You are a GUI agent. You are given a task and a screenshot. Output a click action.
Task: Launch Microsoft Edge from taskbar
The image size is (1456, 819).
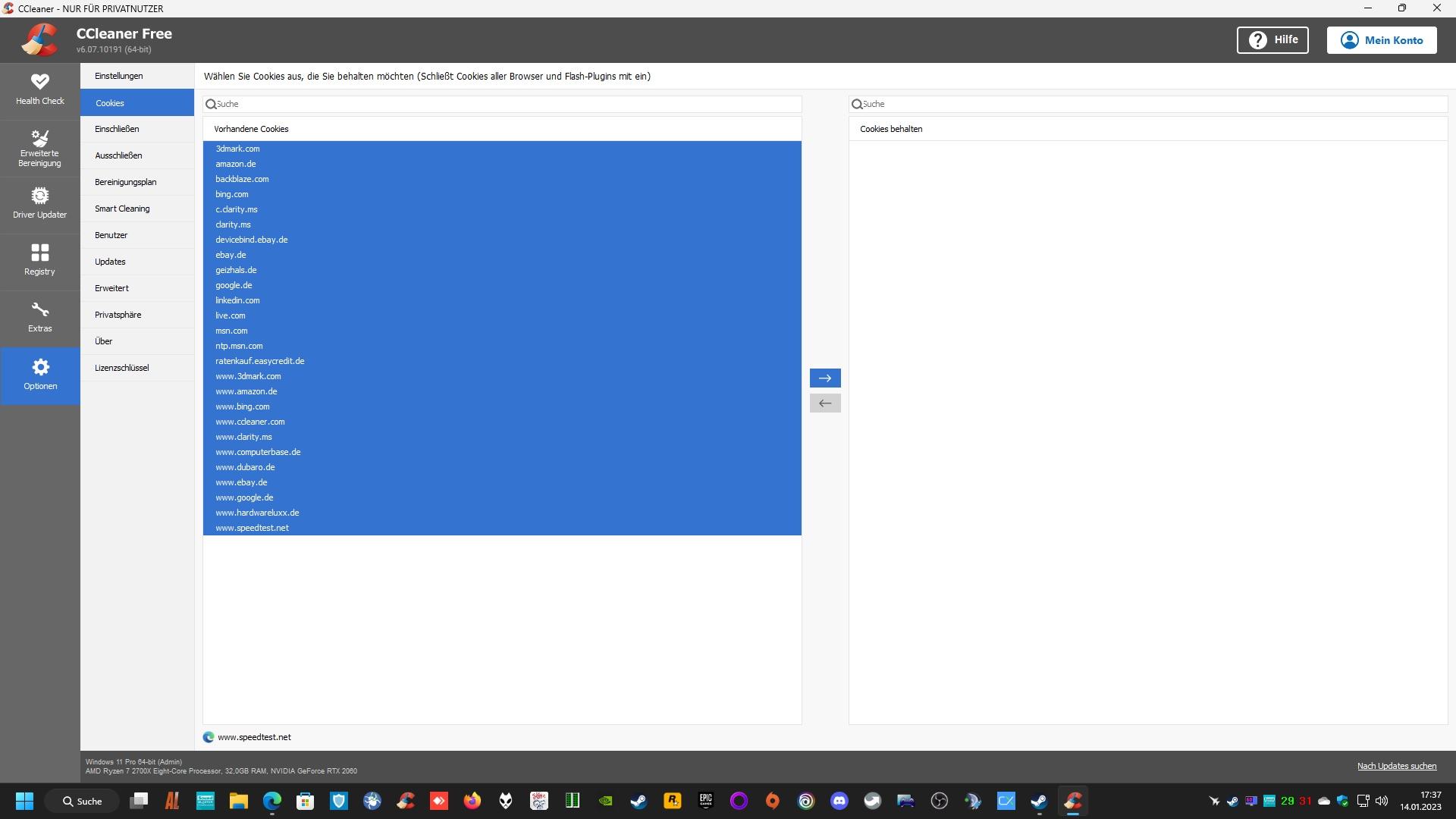click(272, 801)
